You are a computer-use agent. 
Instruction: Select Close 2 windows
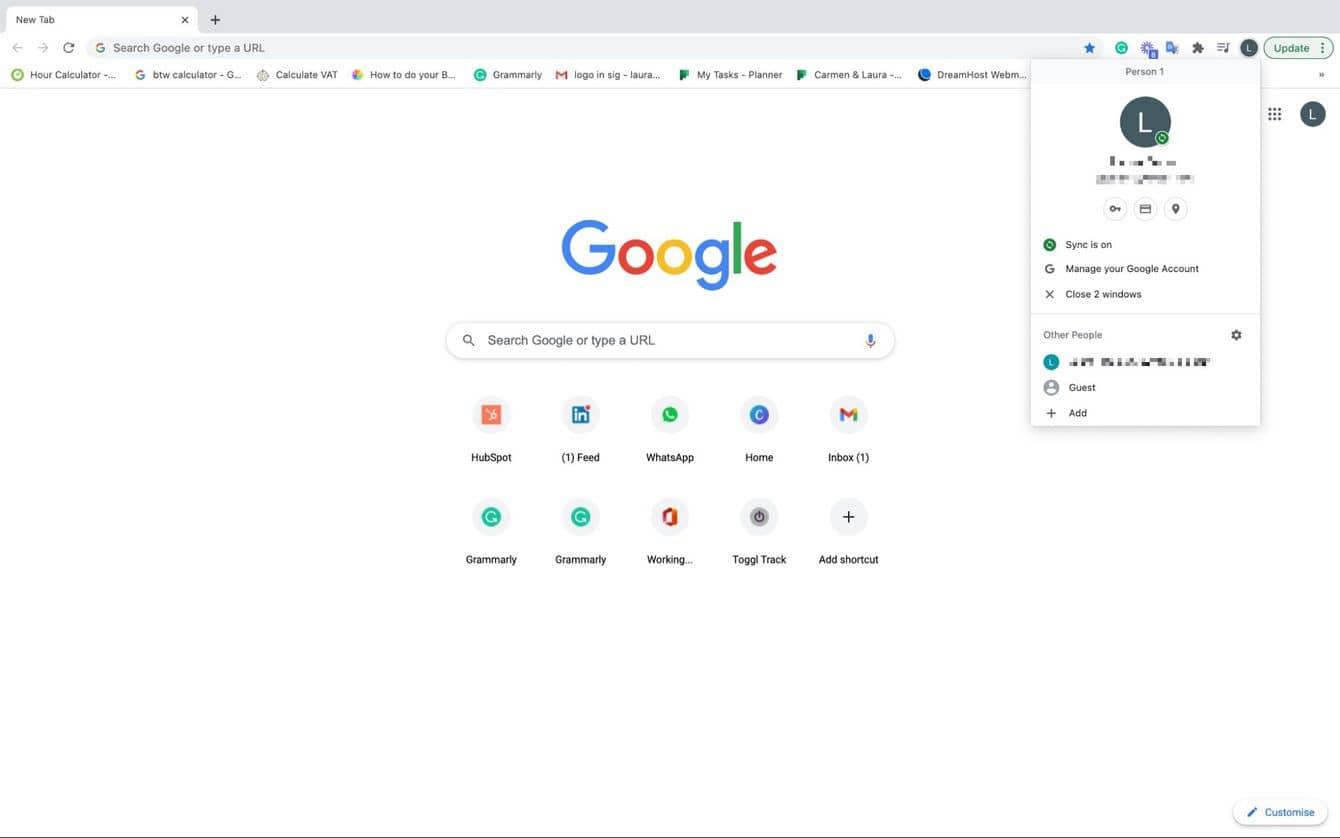[1145, 294]
